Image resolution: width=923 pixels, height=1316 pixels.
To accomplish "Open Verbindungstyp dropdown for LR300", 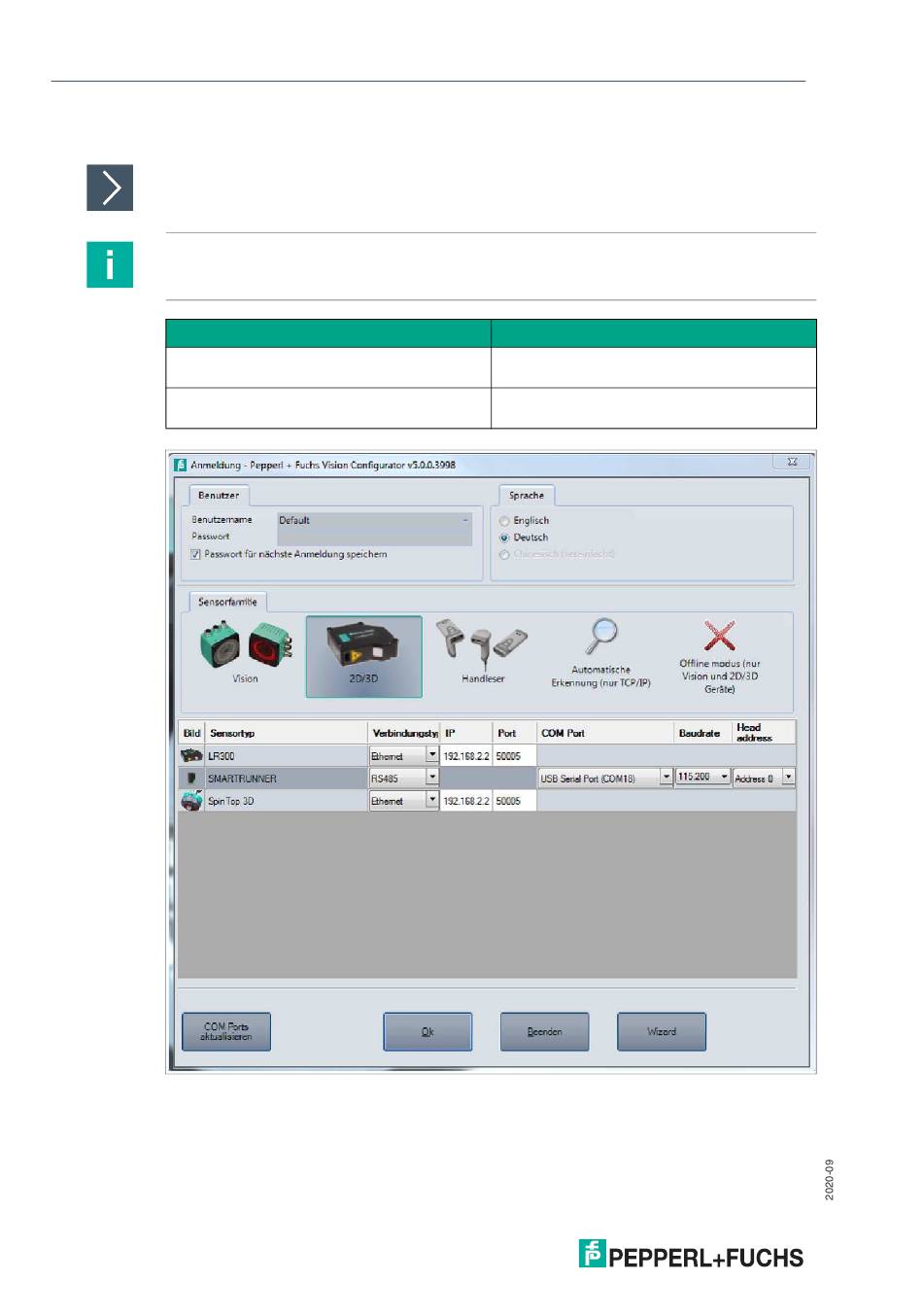I will tap(432, 755).
